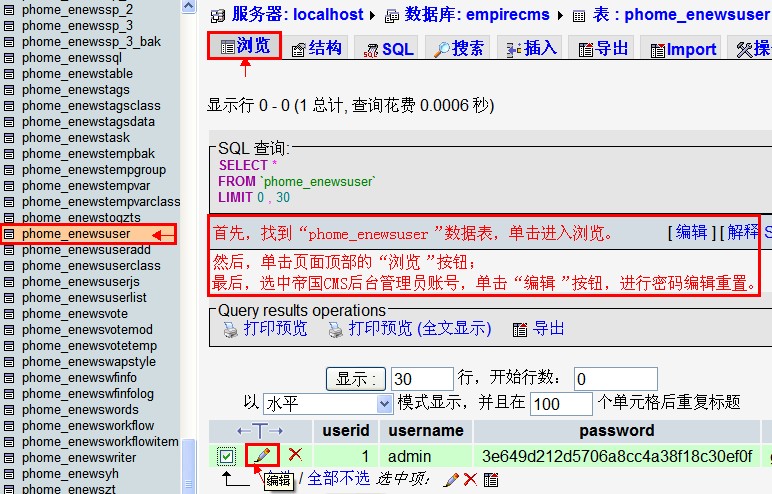Screen dimensions: 772x494
Task: Click the 全部不选 link
Action: [x=339, y=479]
